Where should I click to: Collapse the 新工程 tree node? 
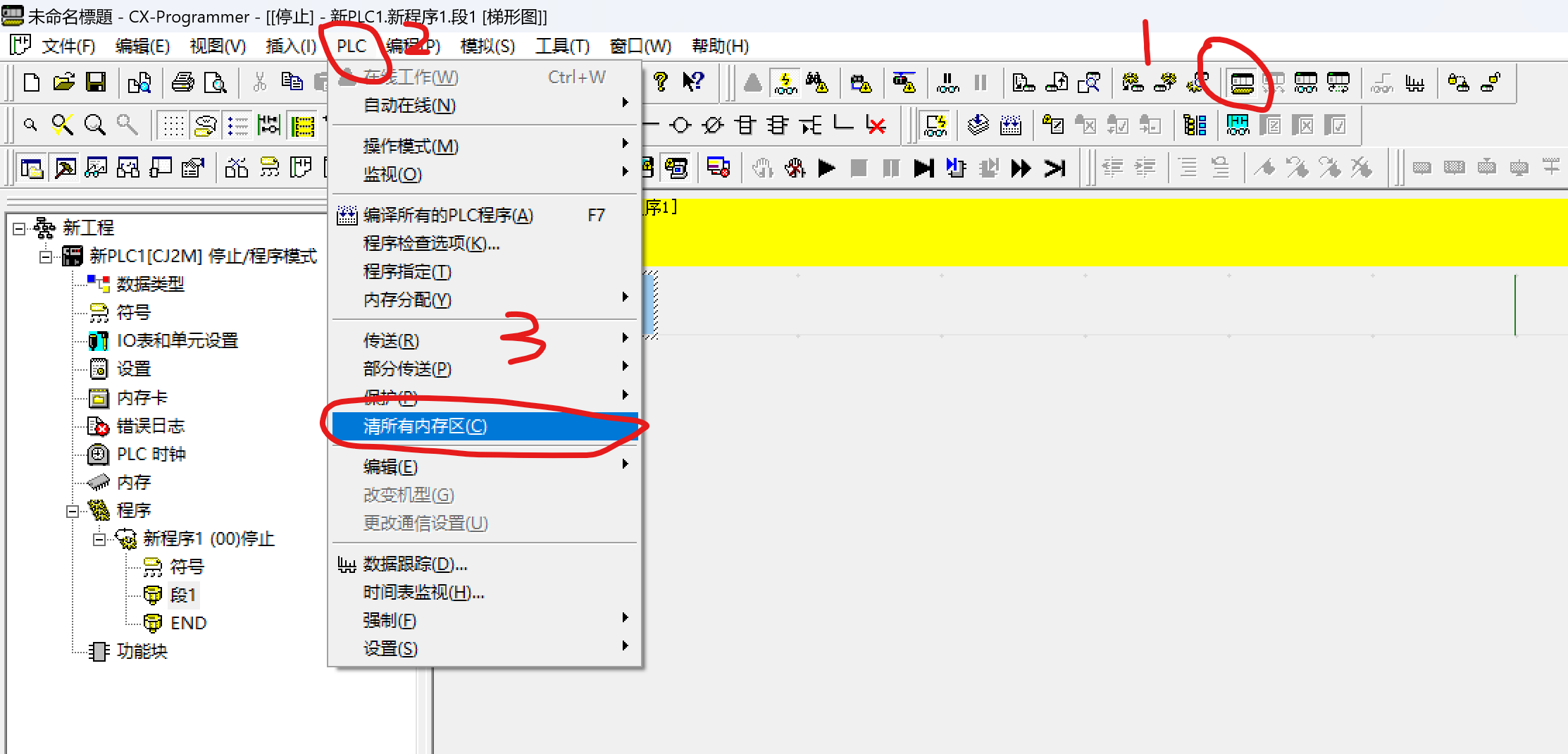point(19,228)
